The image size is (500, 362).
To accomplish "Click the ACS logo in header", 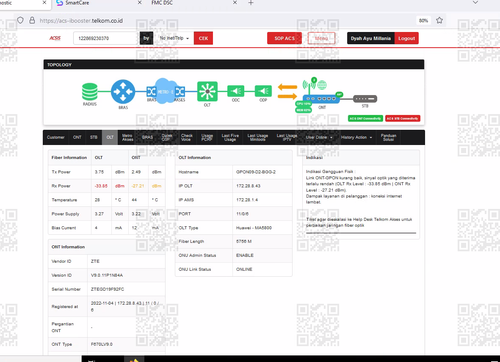I will pos(55,38).
